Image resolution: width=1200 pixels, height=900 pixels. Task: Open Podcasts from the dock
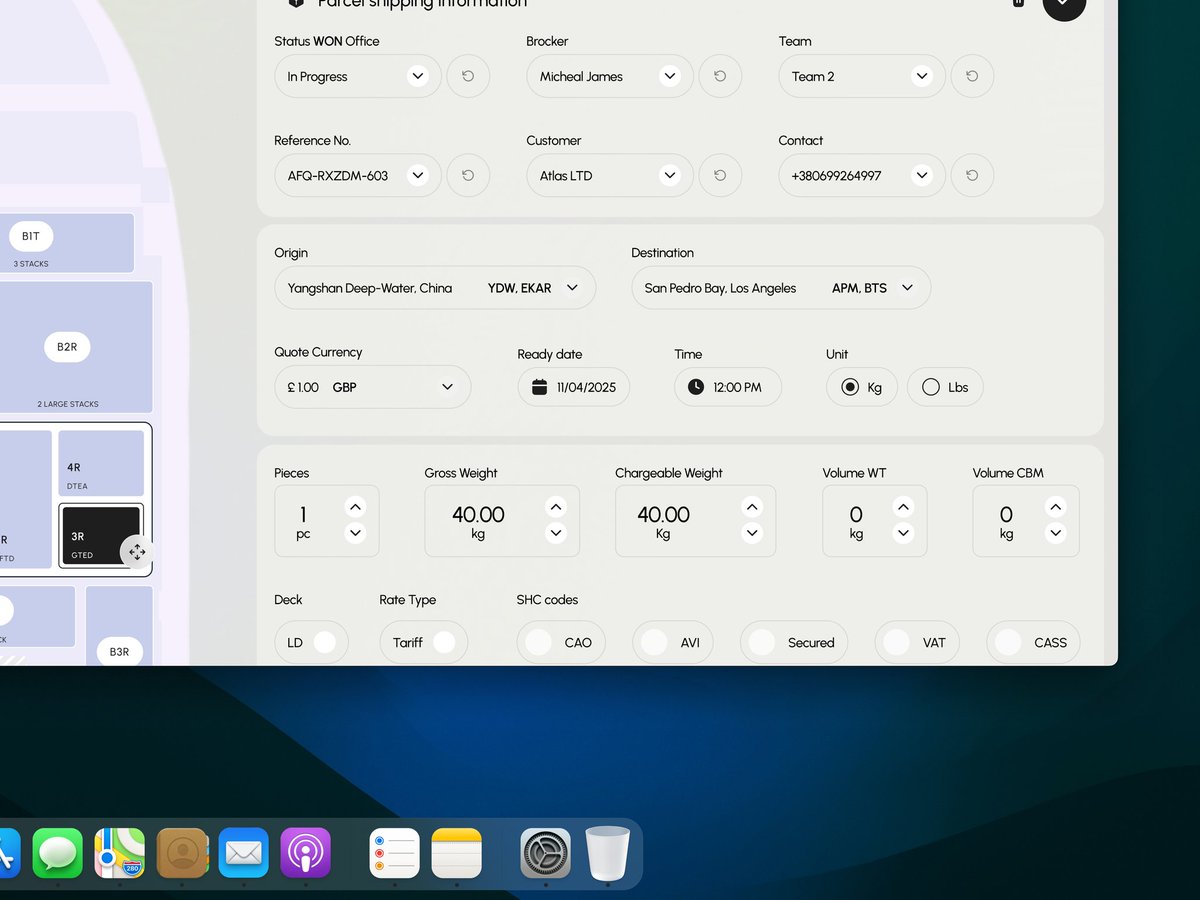(306, 853)
